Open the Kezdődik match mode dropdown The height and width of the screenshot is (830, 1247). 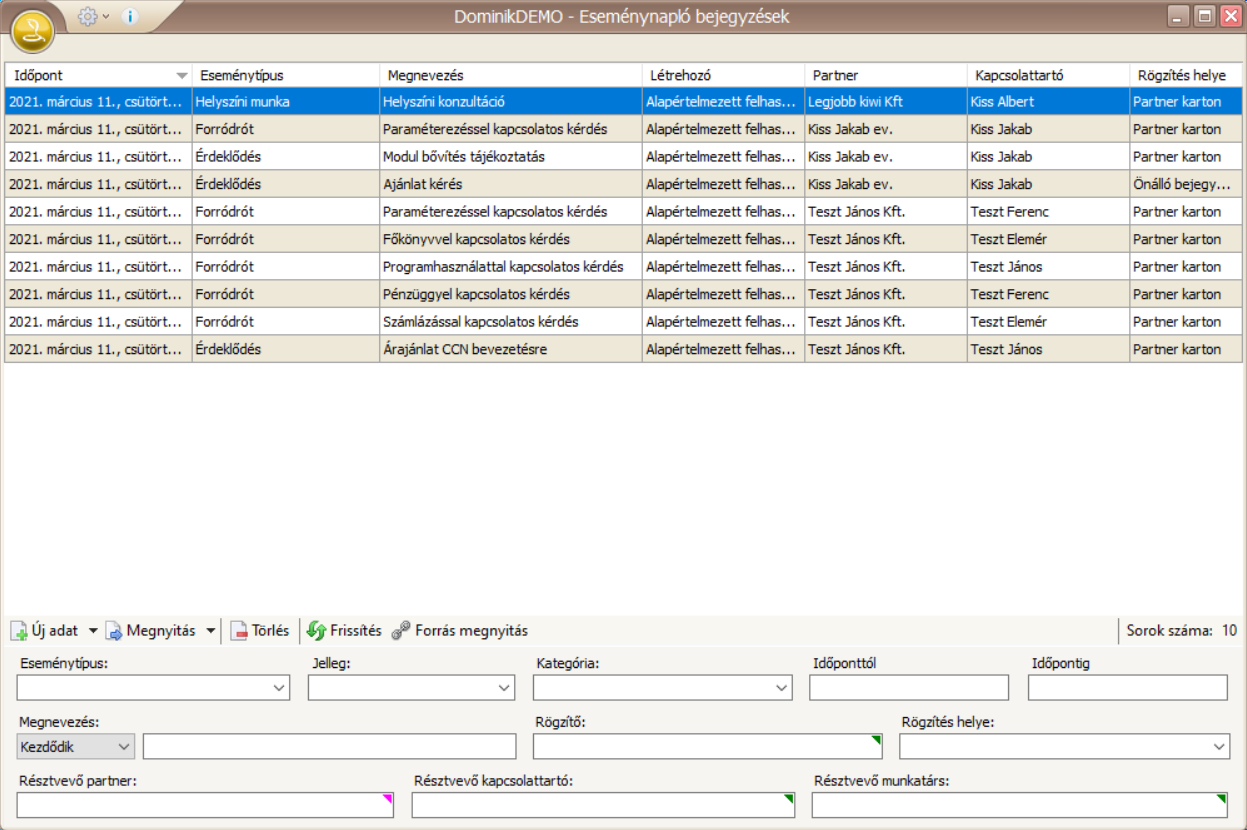point(76,747)
